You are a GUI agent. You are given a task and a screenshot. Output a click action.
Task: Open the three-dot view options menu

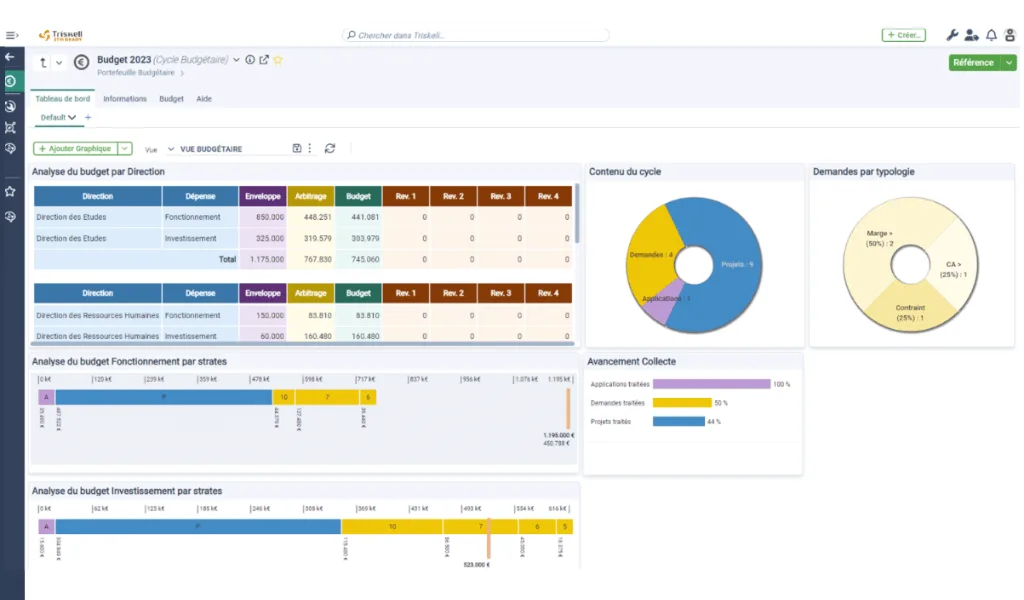(310, 148)
